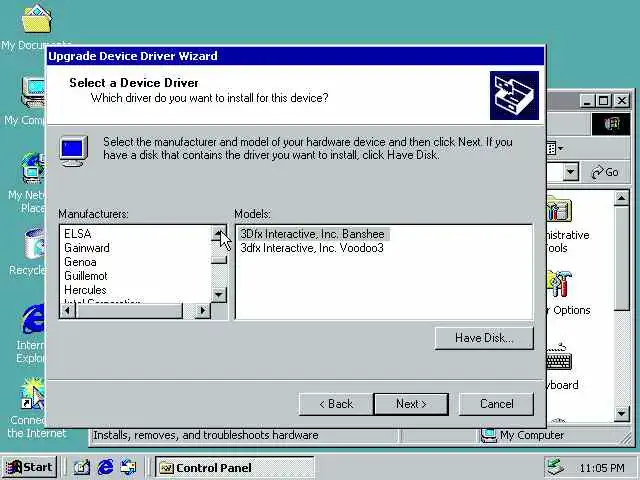The width and height of the screenshot is (640, 480).
Task: Cancel the Upgrade Device Driver Wizard
Action: [496, 404]
